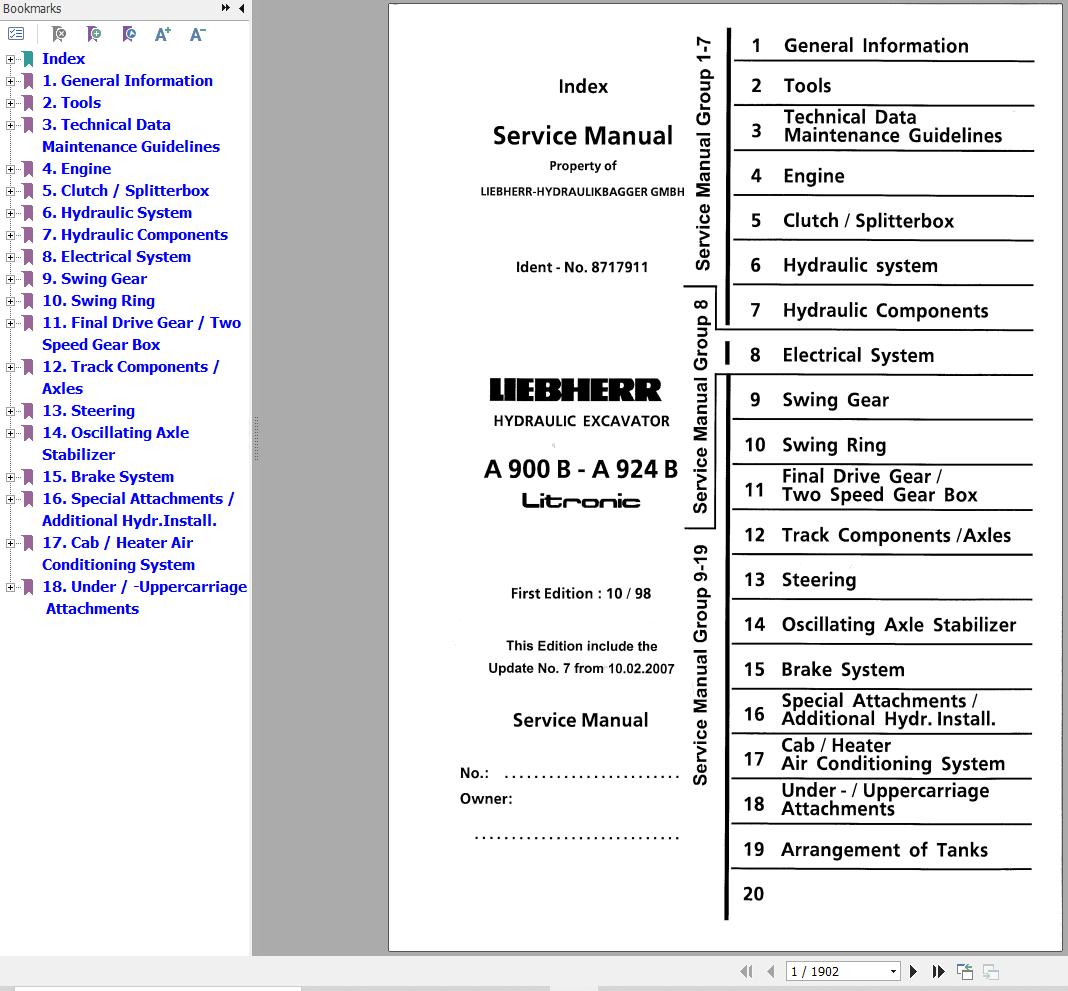
Task: Expand the 2. Tools bookmark
Action: pyautogui.click(x=10, y=104)
